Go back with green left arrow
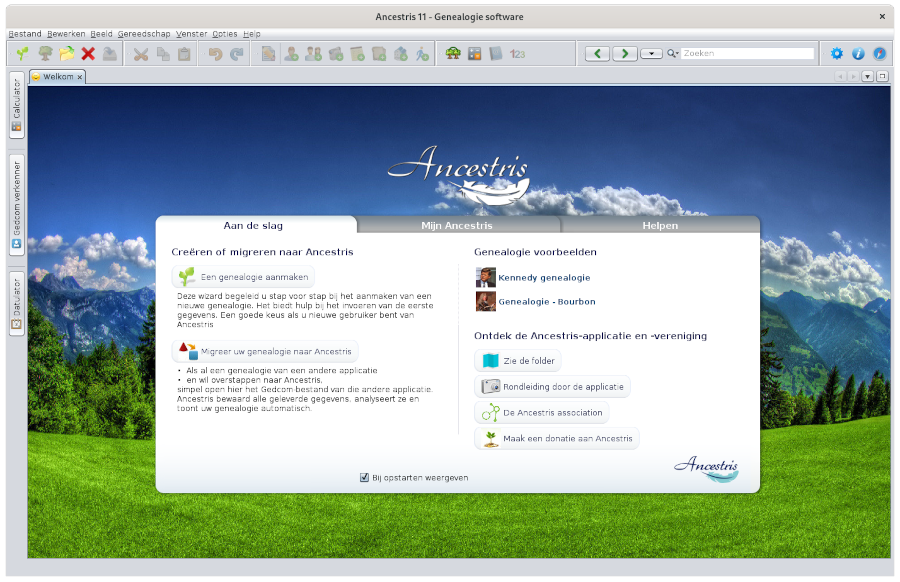Viewport: 900px width, 582px height. (x=598, y=53)
